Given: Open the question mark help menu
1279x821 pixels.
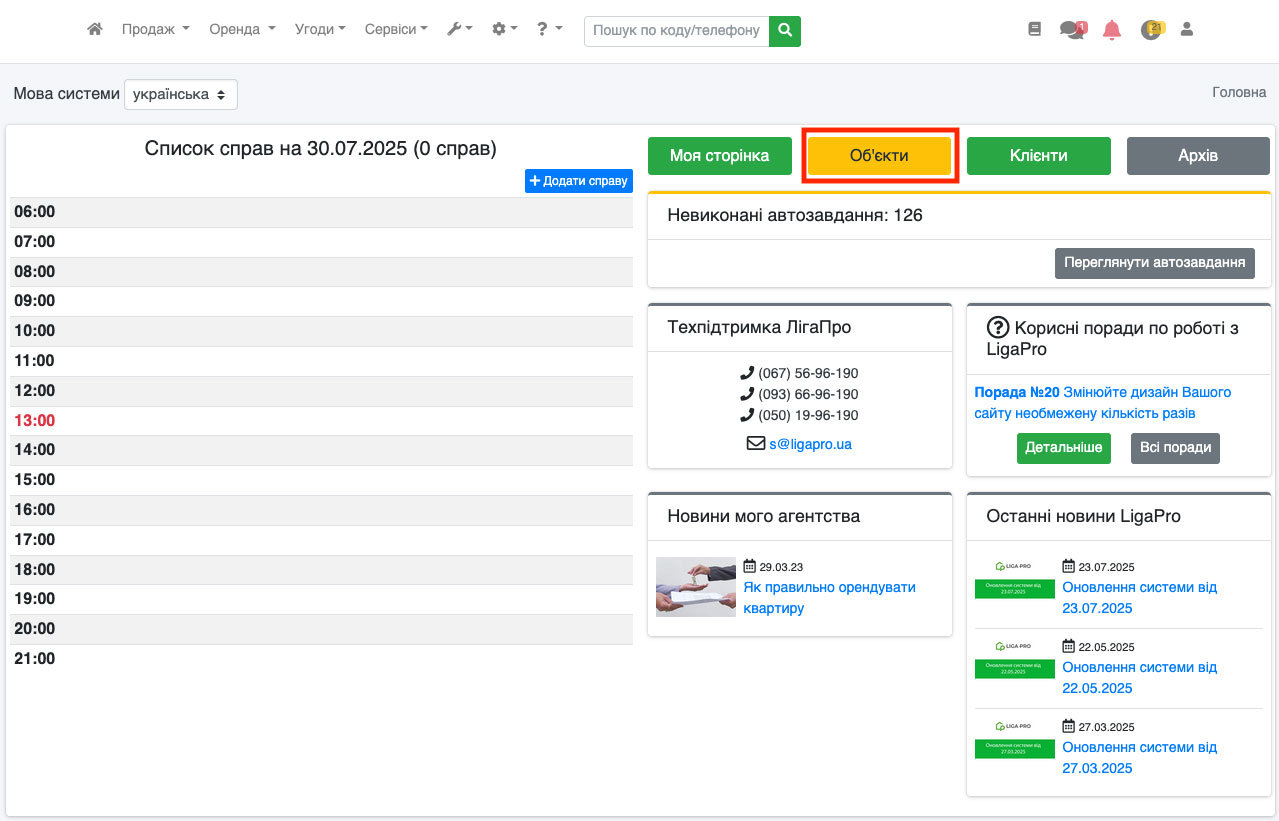Looking at the screenshot, I should 549,30.
